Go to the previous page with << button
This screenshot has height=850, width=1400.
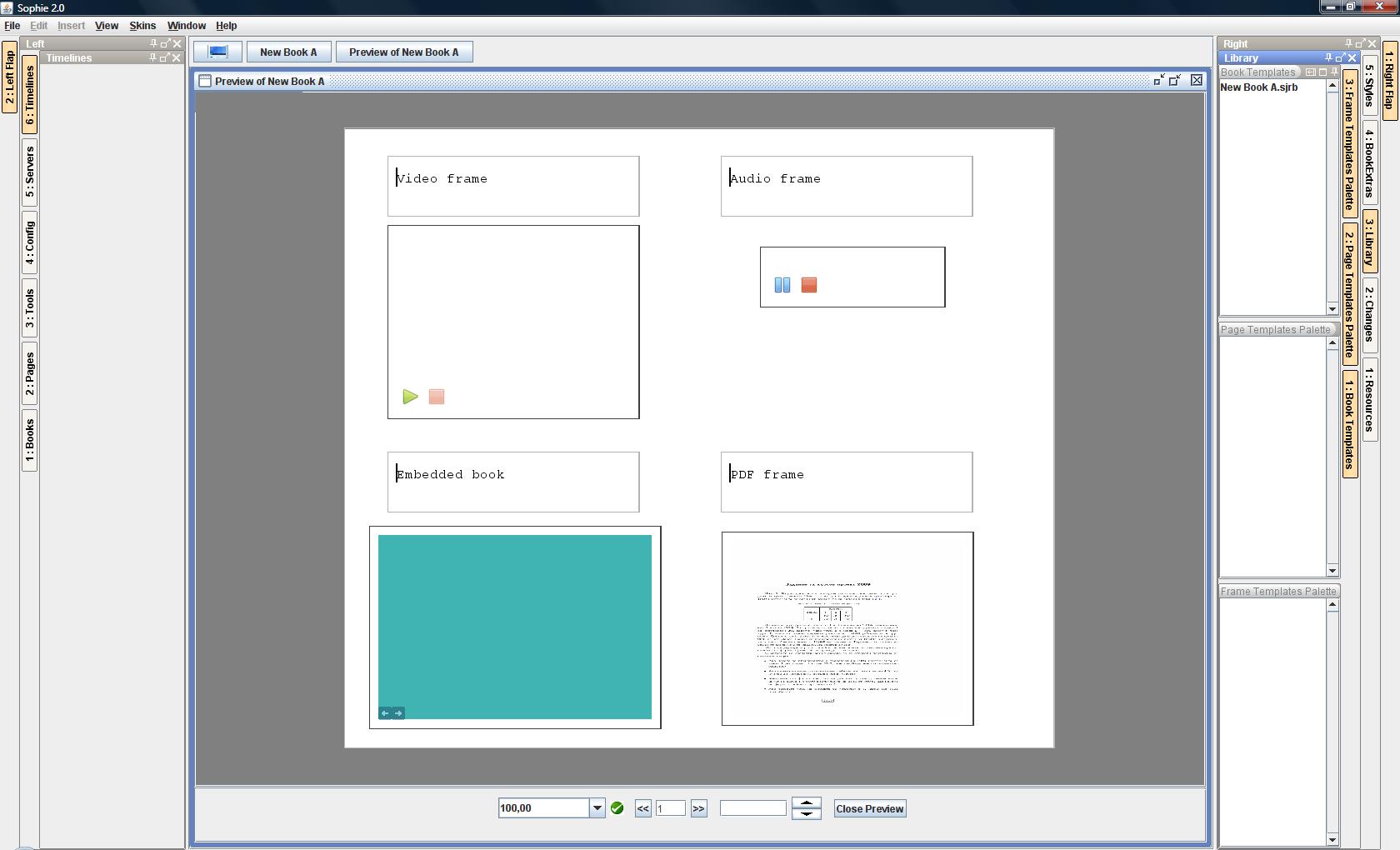point(642,808)
